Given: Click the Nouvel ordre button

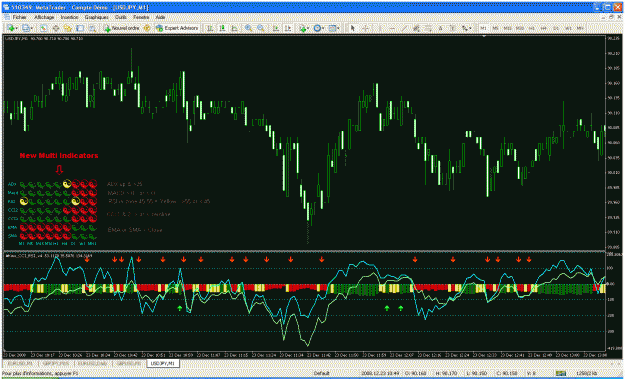Looking at the screenshot, I should click(x=122, y=28).
